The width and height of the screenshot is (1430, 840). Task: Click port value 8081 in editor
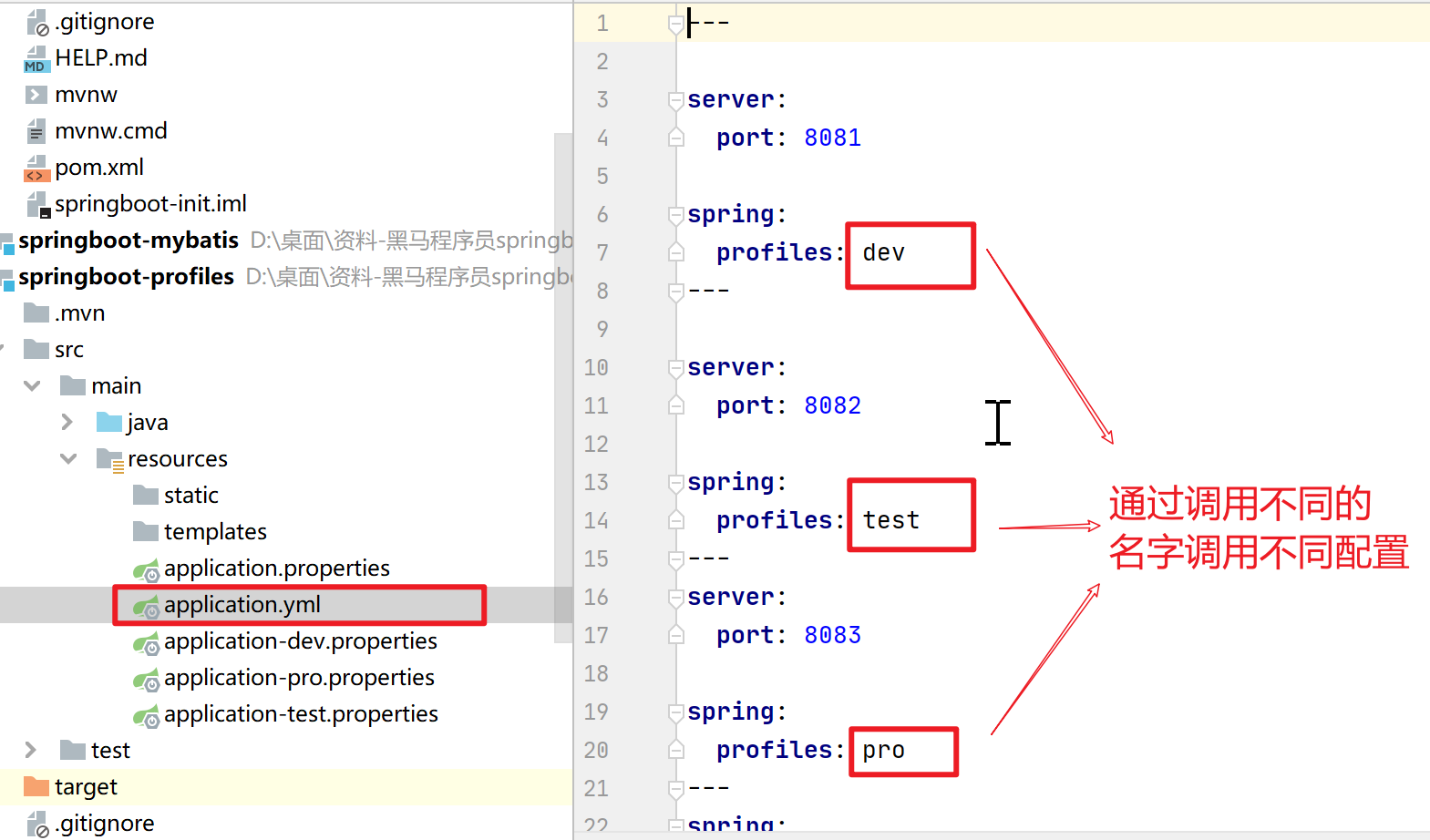point(832,138)
